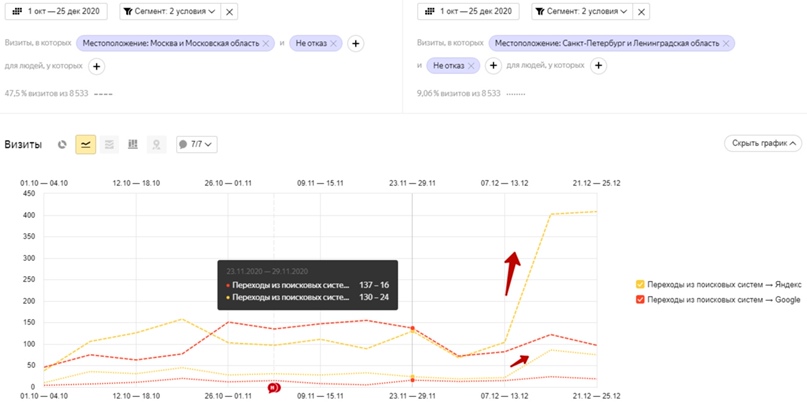Click the 47,5 % визитов из 8 533 text
Image resolution: width=807 pixels, height=410 pixels.
pyautogui.click(x=46, y=94)
